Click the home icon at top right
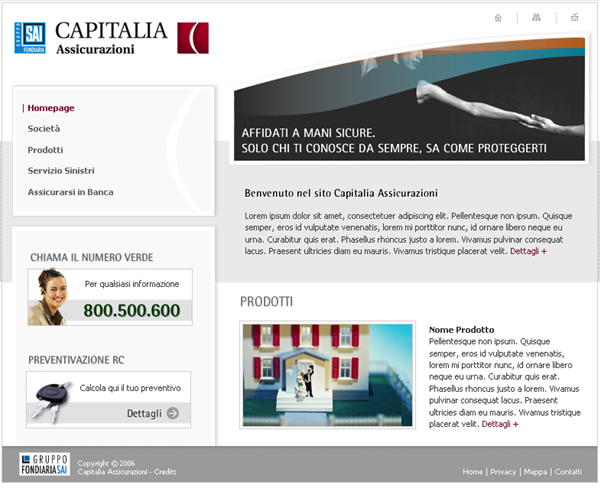This screenshot has width=600, height=500. click(x=498, y=18)
